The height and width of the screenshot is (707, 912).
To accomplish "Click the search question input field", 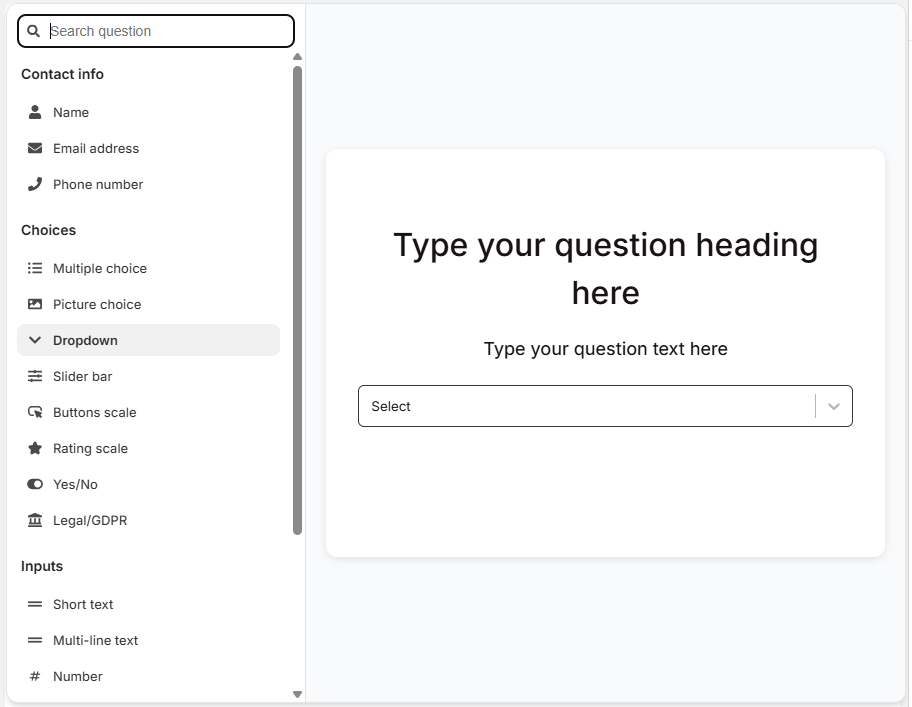I will click(x=155, y=31).
